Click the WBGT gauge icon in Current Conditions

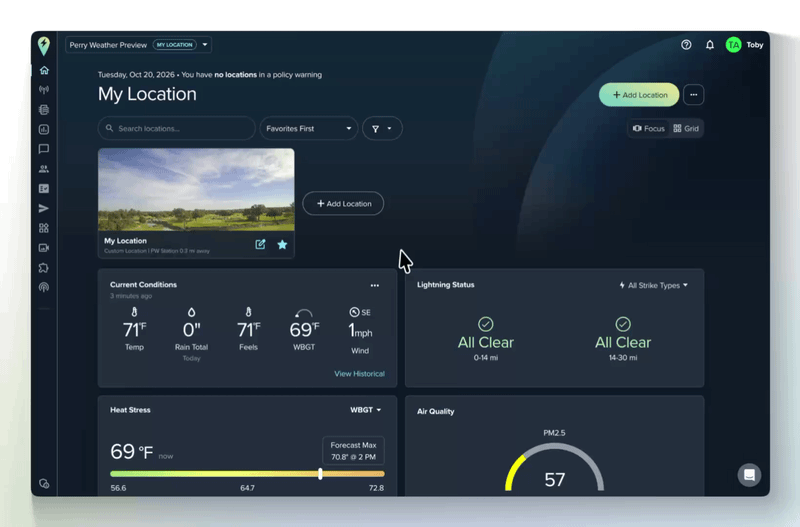coord(304,313)
